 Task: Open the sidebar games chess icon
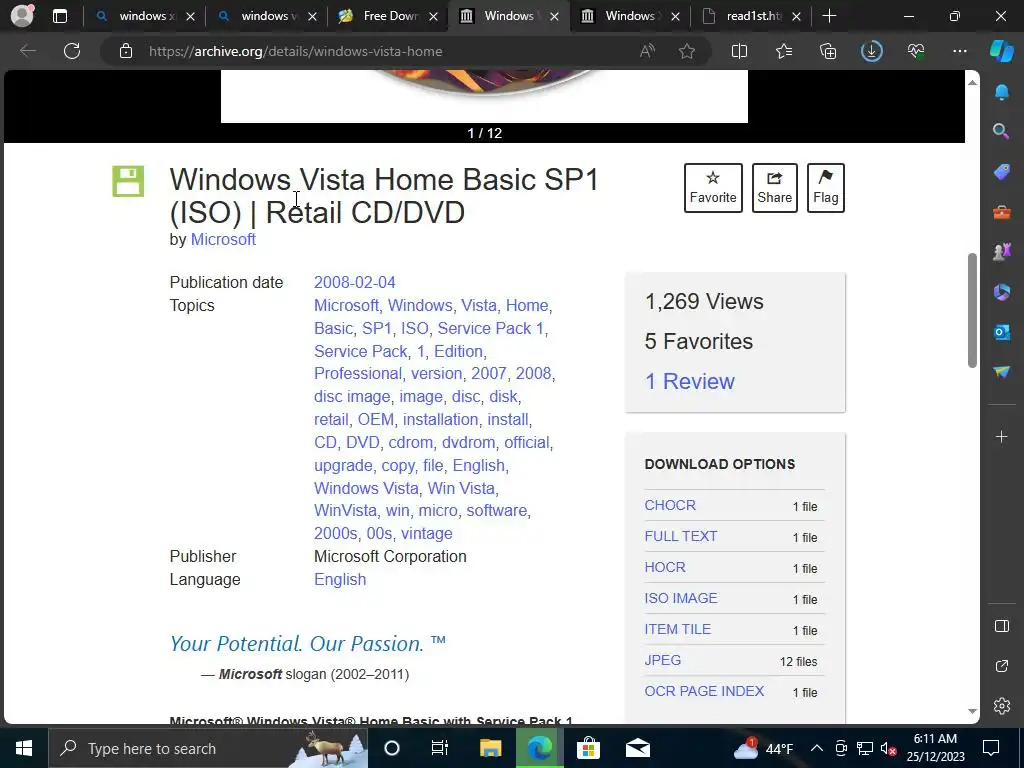pyautogui.click(x=1002, y=251)
